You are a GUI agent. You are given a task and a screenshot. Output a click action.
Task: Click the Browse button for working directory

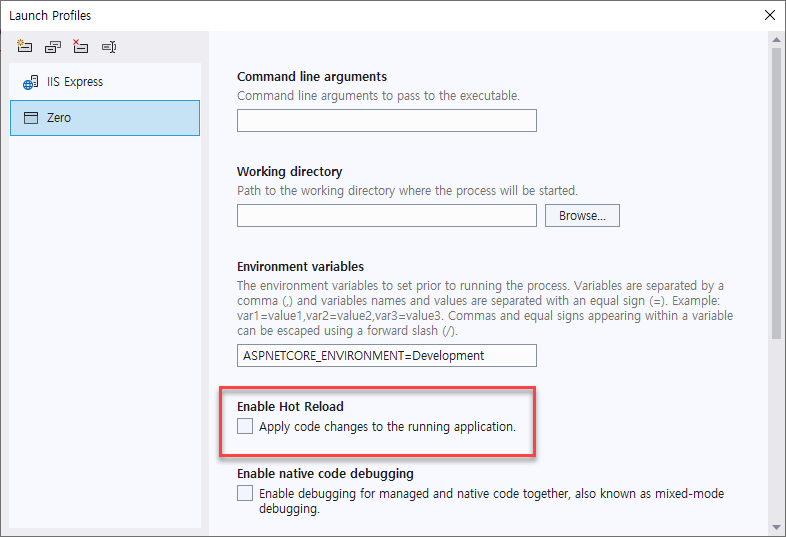point(582,216)
